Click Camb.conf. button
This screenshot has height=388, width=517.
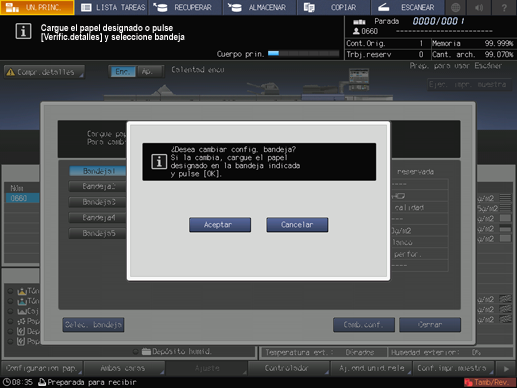364,325
